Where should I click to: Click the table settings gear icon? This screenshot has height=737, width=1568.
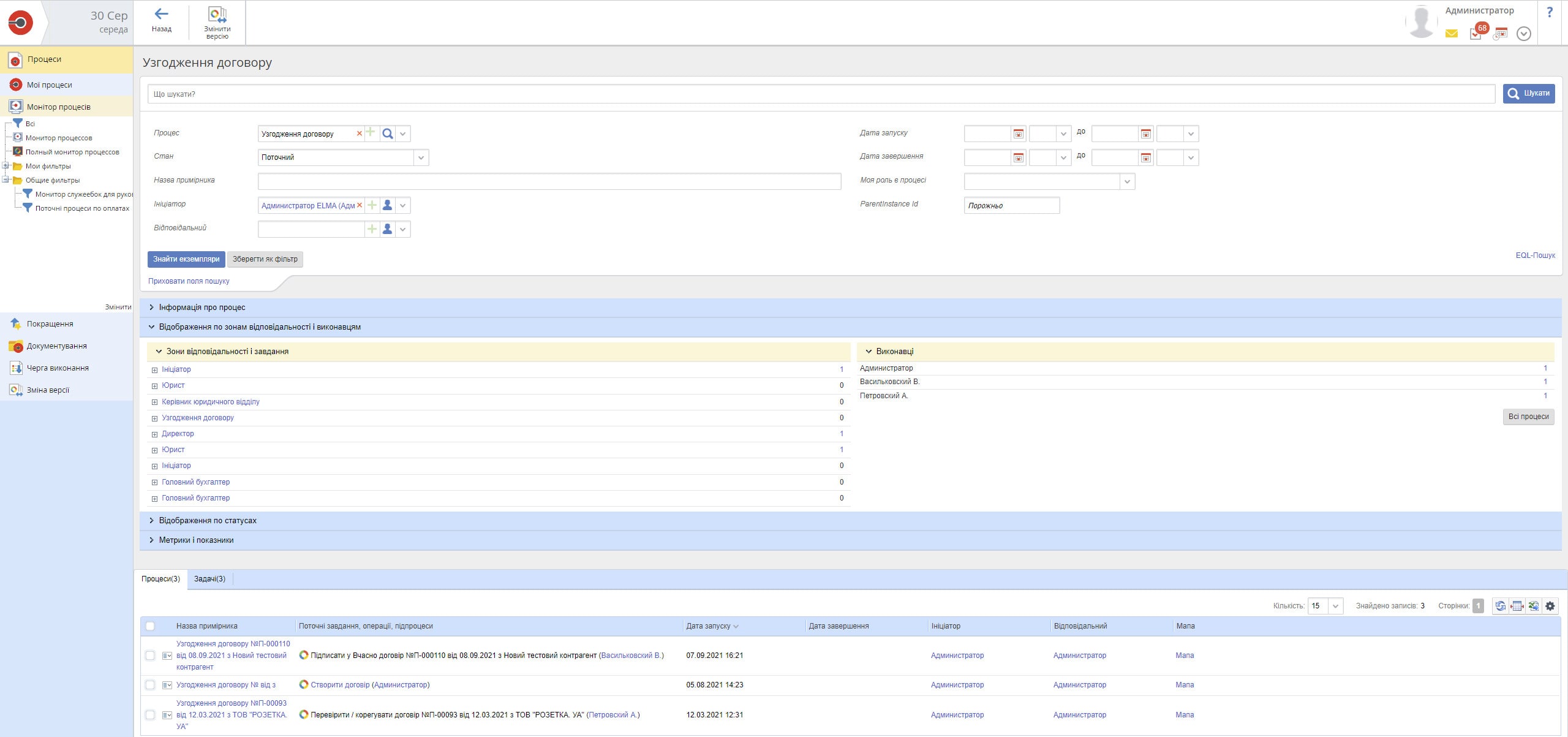pos(1550,606)
